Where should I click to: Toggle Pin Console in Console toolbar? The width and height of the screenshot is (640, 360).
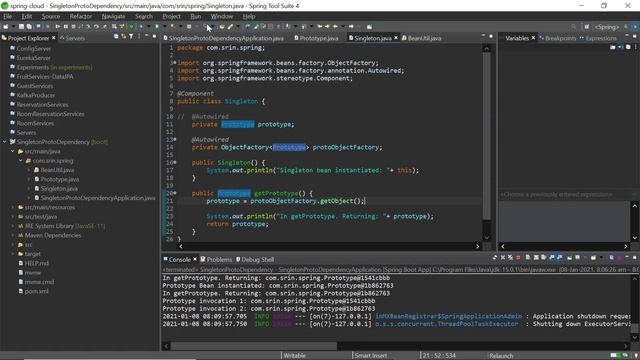coord(569,258)
